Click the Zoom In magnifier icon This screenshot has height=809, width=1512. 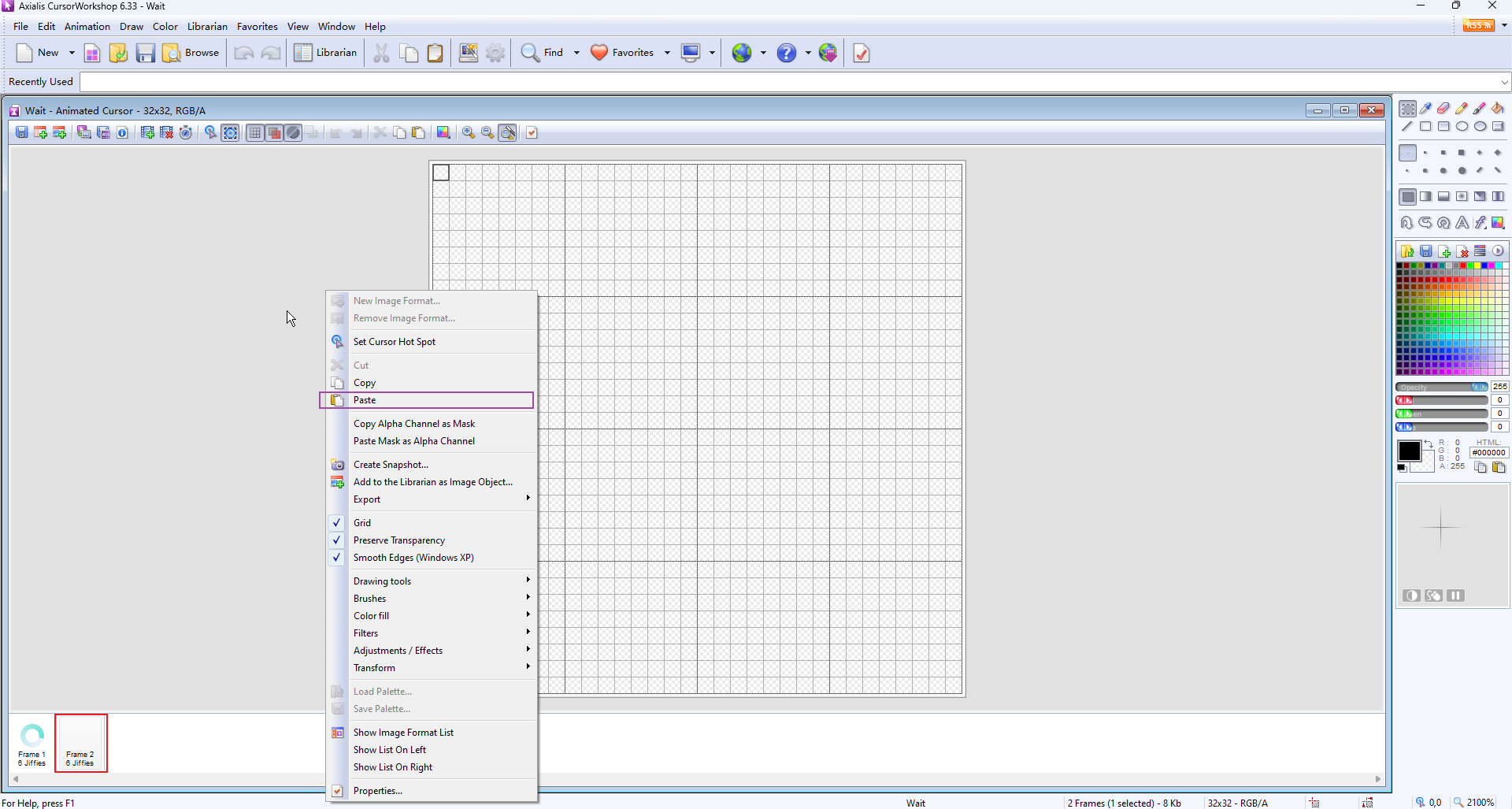[x=469, y=133]
